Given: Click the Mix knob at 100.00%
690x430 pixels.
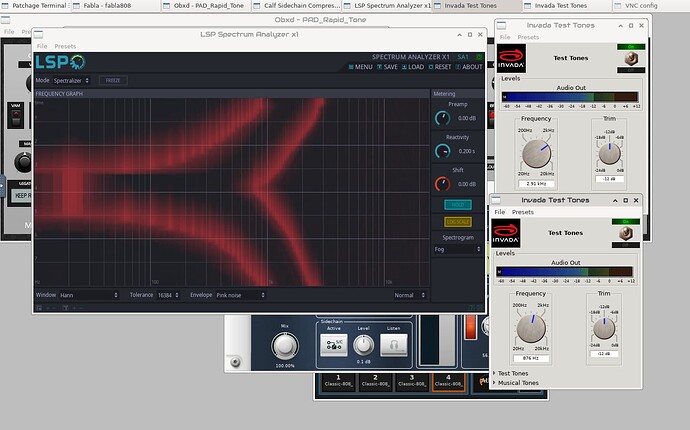Looking at the screenshot, I should pos(285,346).
